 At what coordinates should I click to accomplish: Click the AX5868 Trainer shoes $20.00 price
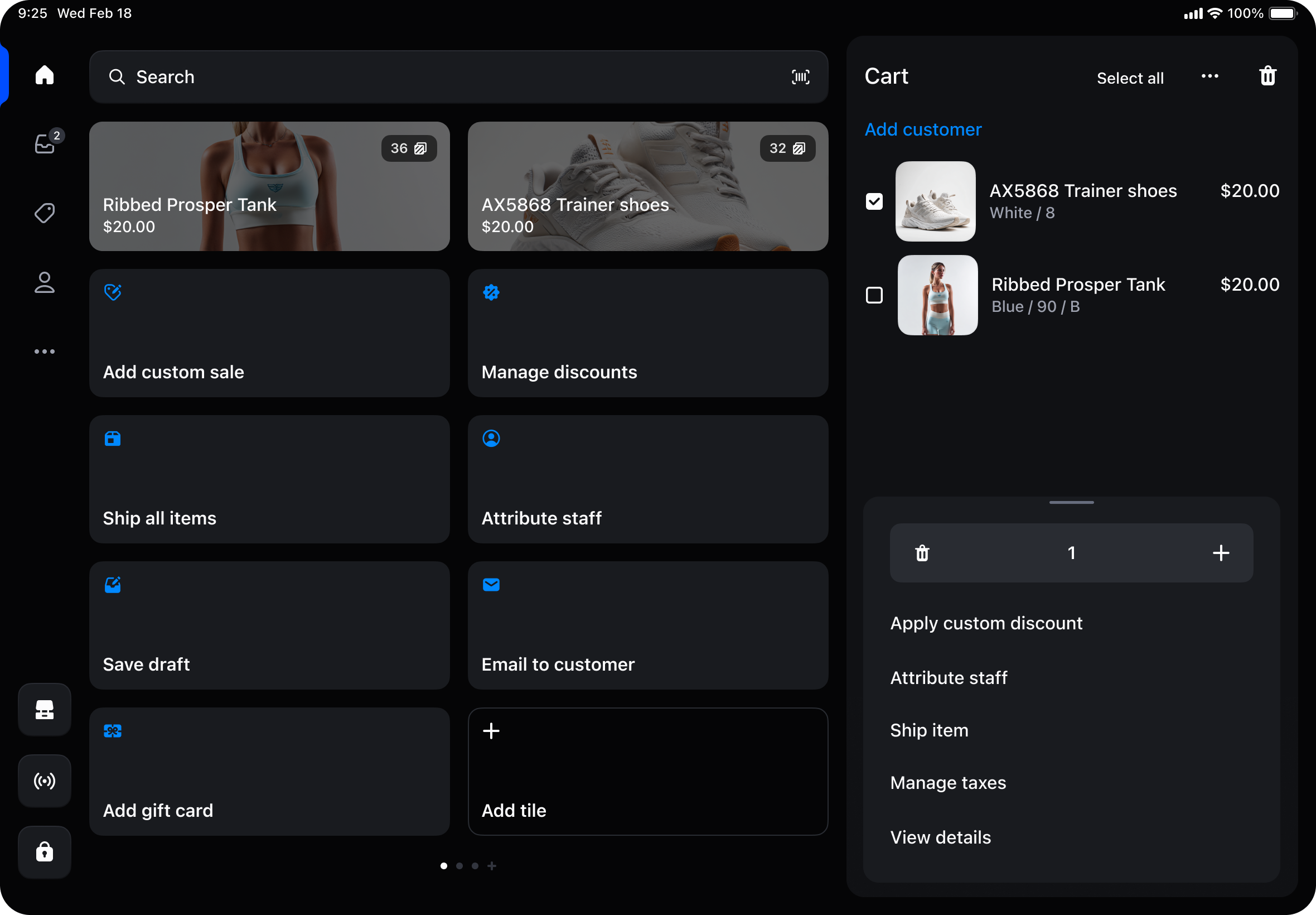(x=1250, y=191)
